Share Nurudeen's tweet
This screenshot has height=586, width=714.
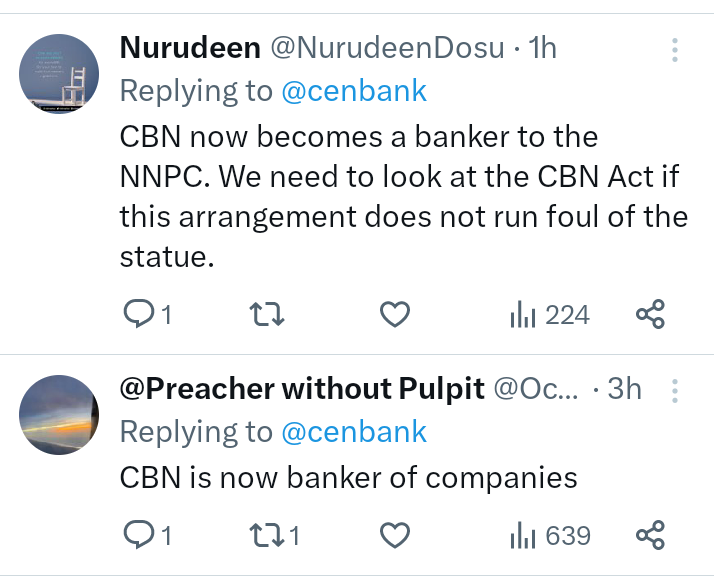[650, 316]
